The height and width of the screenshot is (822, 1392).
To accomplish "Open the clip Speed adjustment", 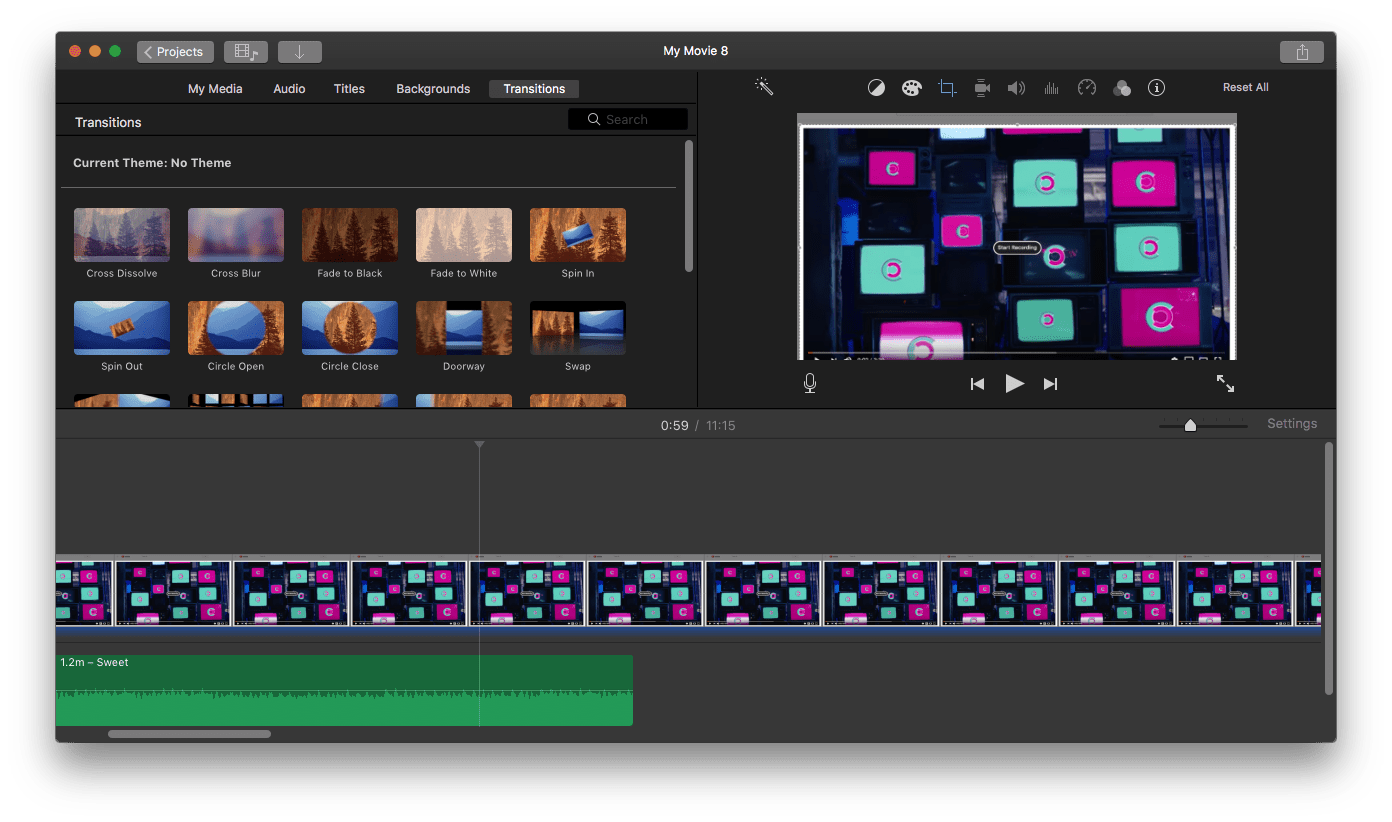I will click(x=1086, y=87).
